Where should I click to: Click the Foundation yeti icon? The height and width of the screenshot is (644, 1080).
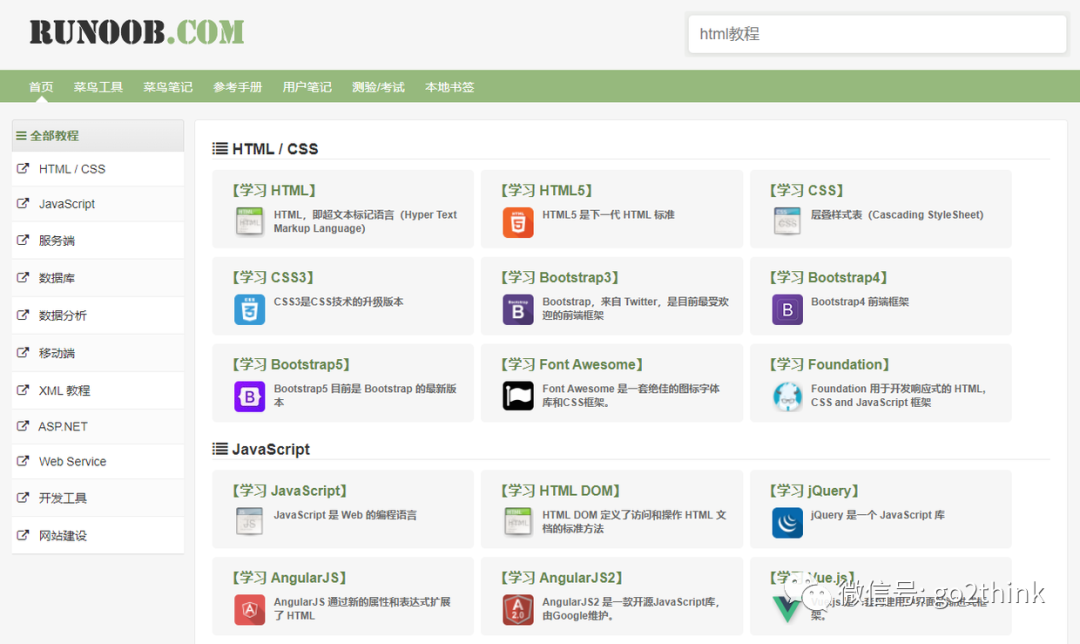coord(787,396)
